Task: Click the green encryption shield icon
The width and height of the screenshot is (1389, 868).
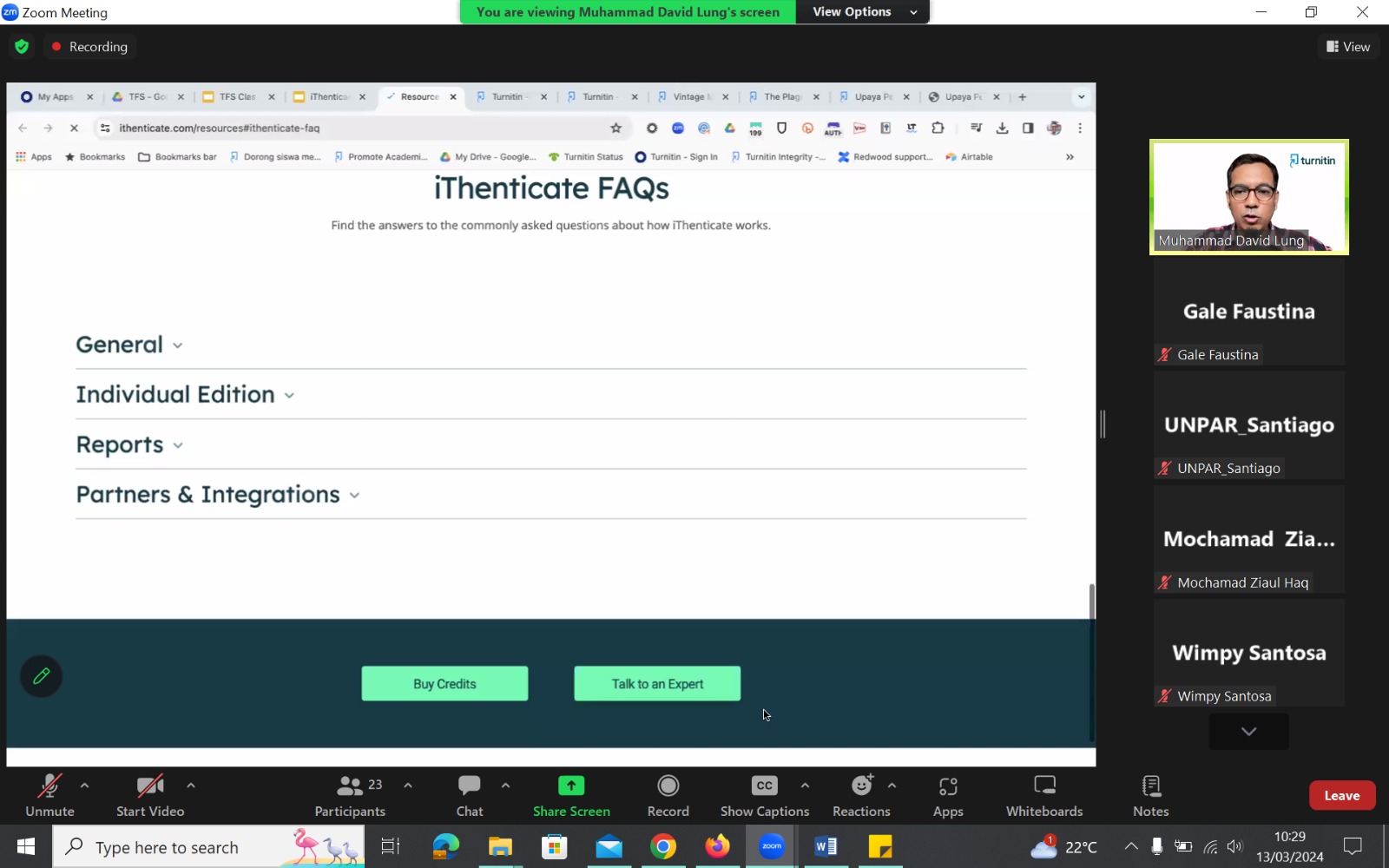Action: (x=22, y=47)
